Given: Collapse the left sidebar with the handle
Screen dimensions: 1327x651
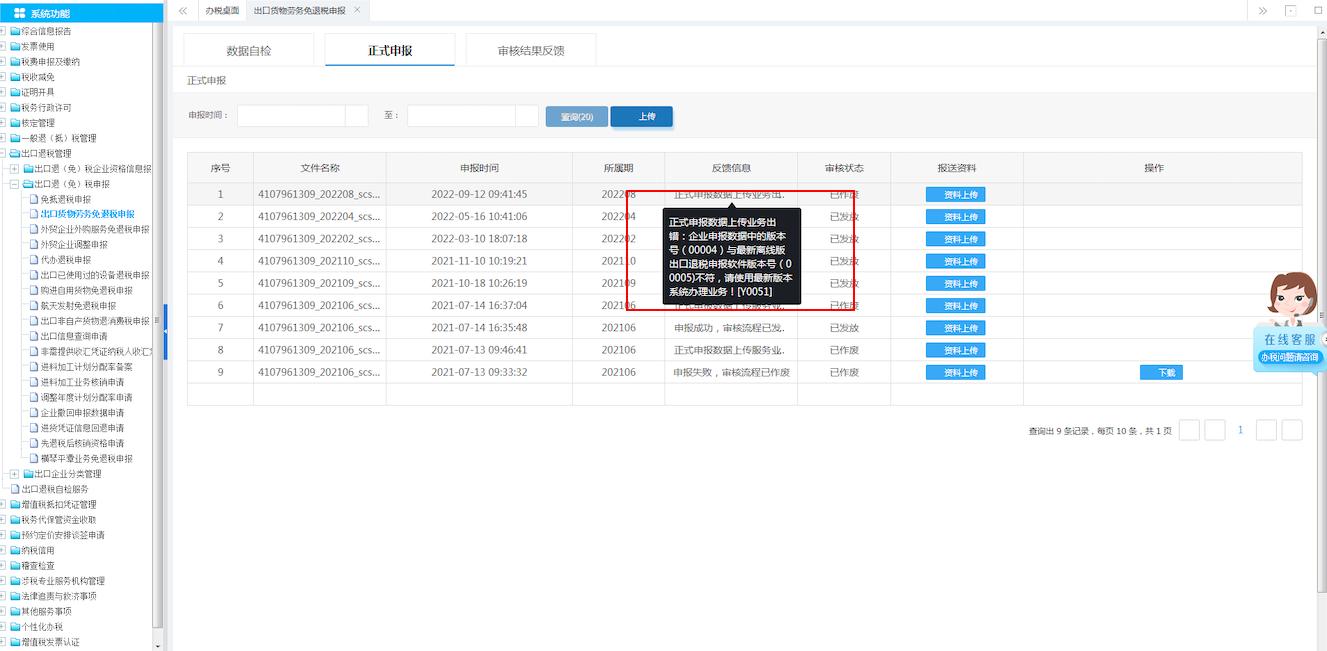Looking at the screenshot, I should (x=165, y=332).
